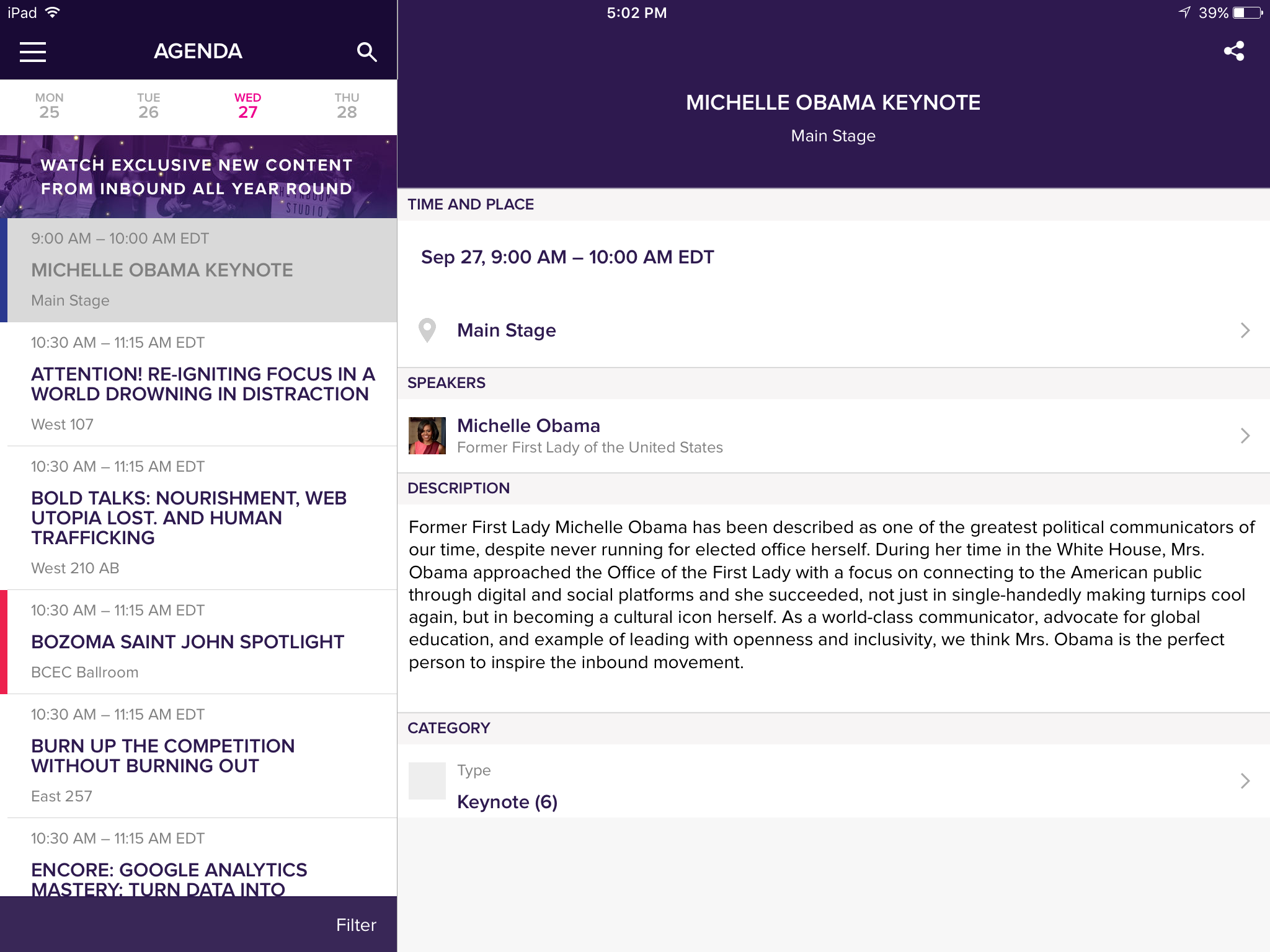
Task: Open the Michelle Obama Keynote session row
Action: 198,270
